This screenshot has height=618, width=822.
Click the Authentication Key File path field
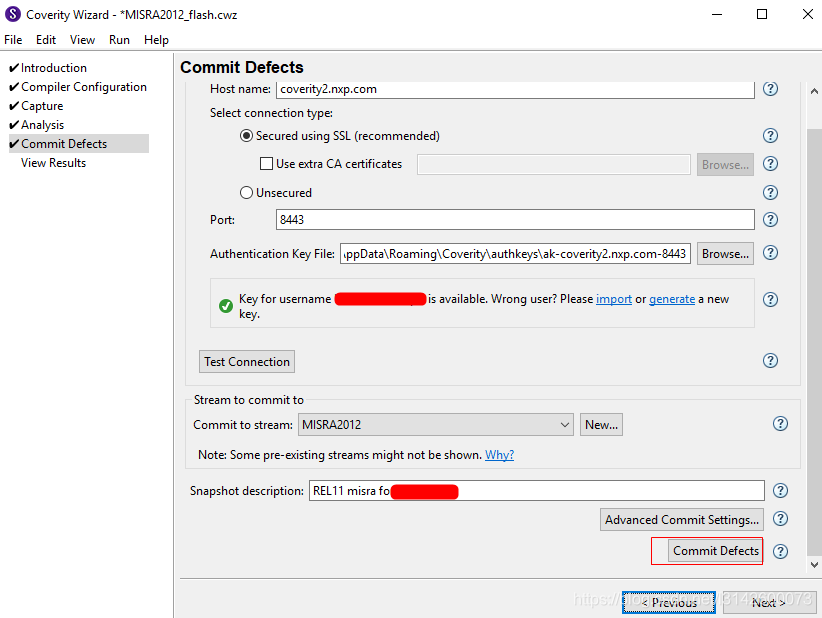pyautogui.click(x=515, y=254)
